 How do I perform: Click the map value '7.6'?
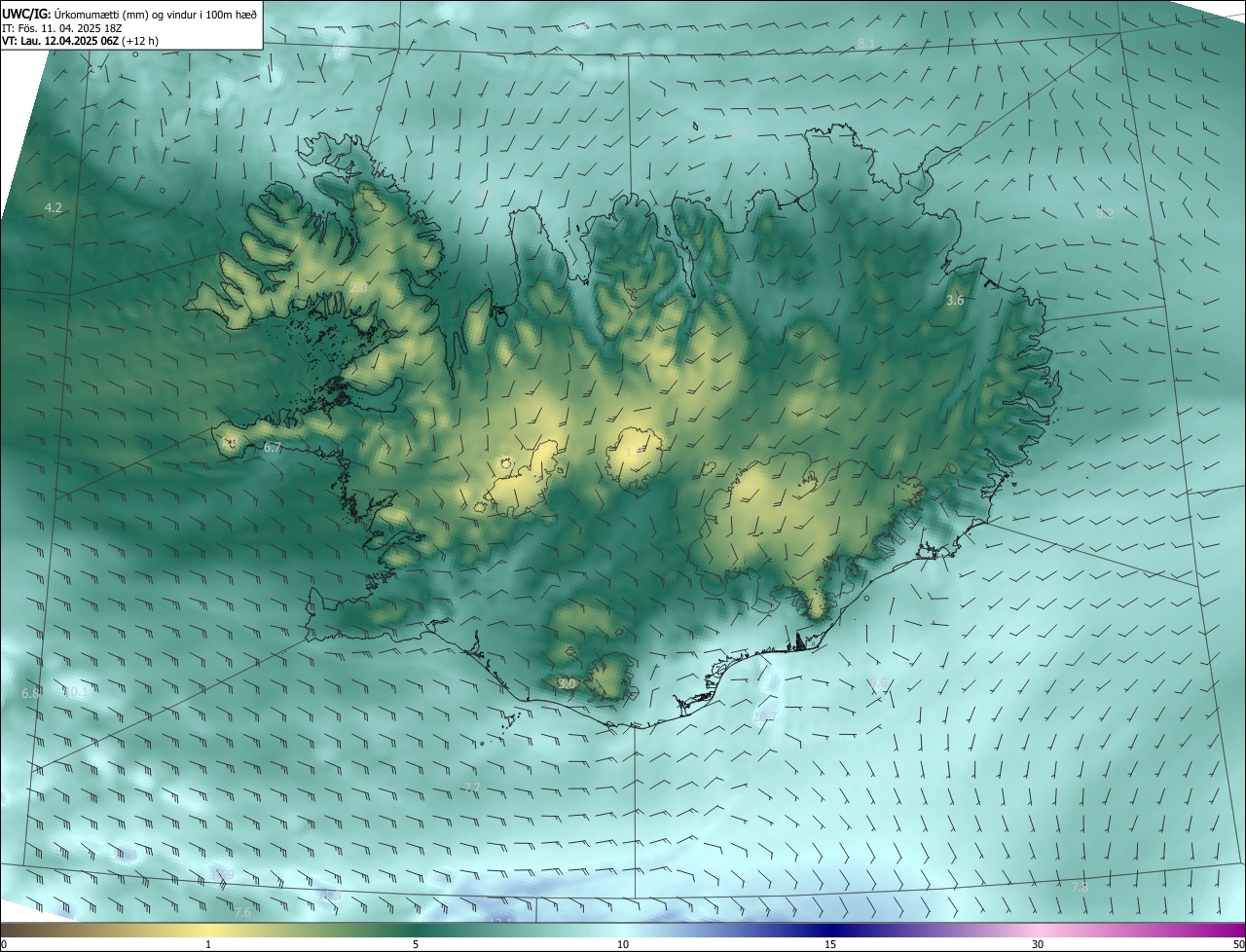[x=242, y=912]
